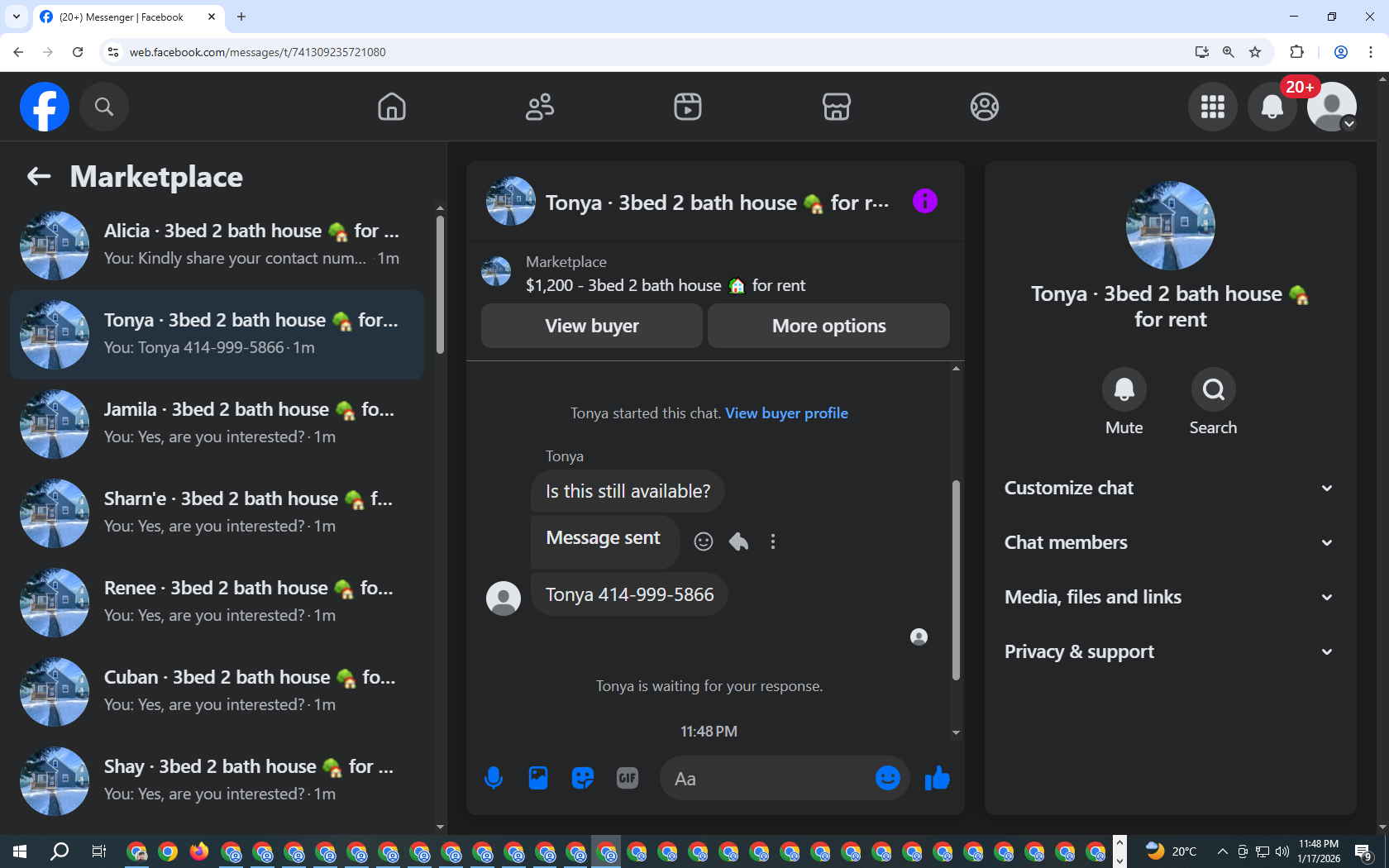This screenshot has width=1389, height=868.
Task: Search in conversation using right panel icon
Action: tap(1214, 389)
